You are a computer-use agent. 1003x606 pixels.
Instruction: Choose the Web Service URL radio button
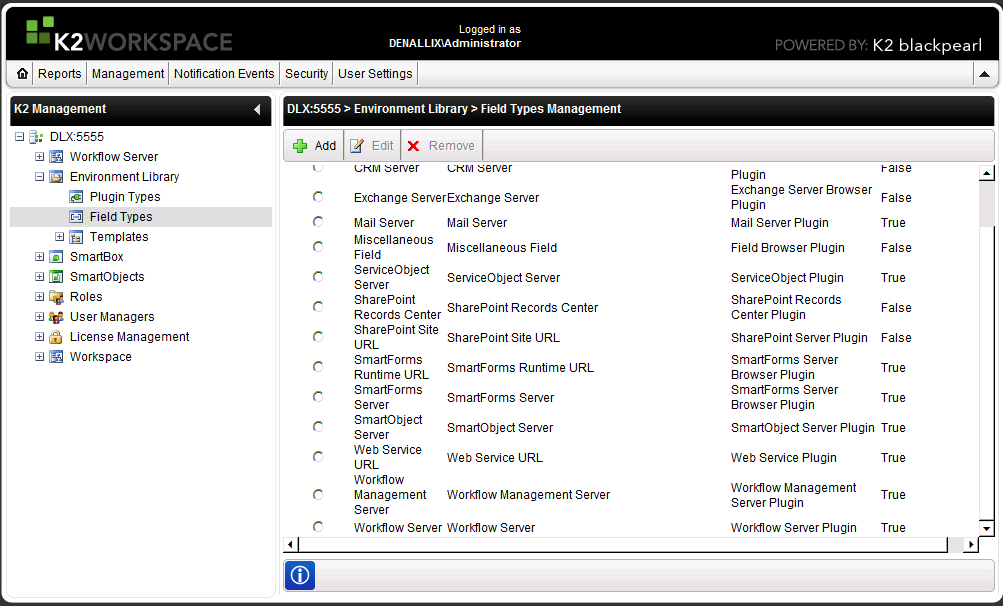coord(318,457)
